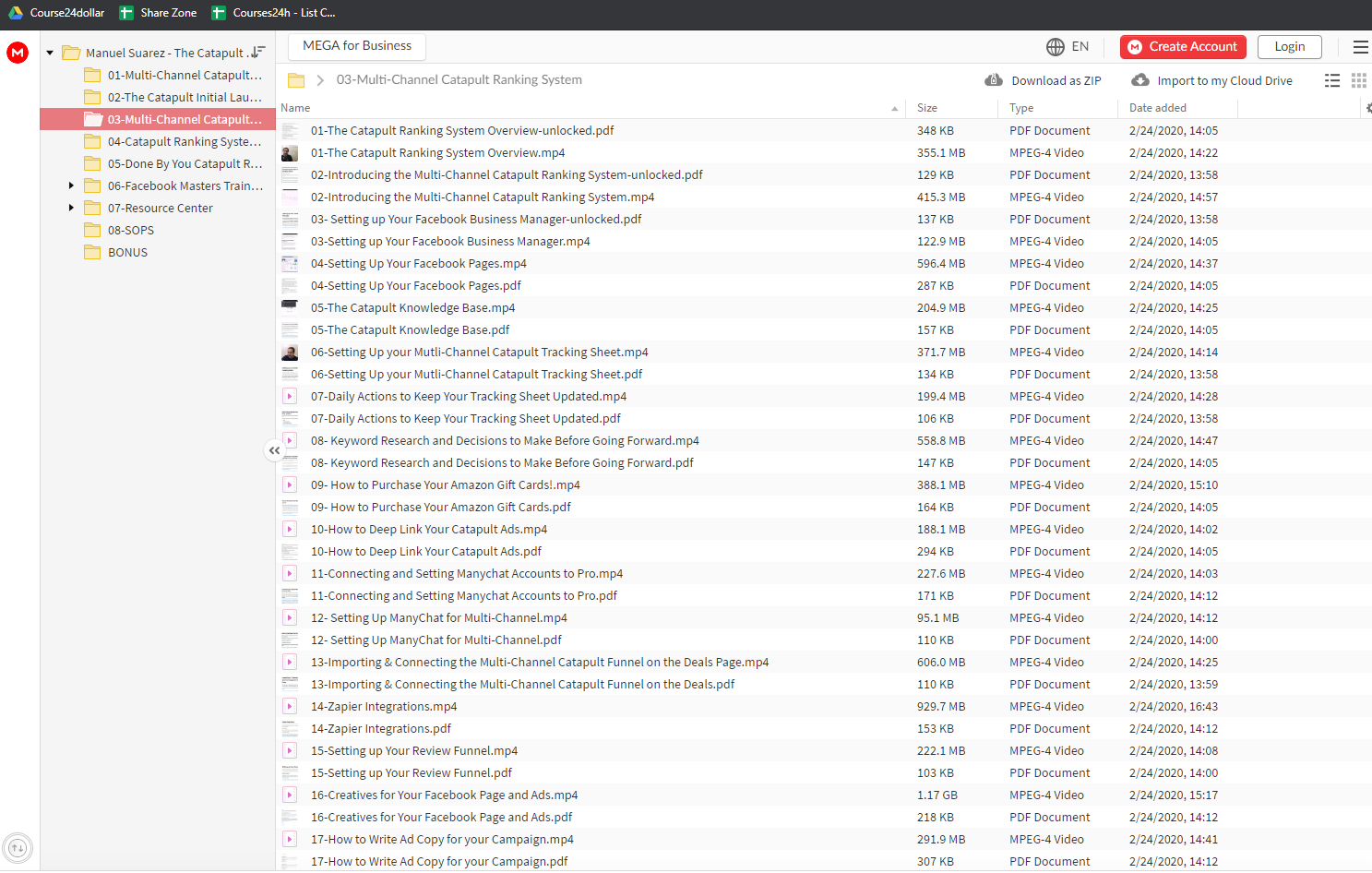Click the breadcrumb chevron separator

tap(320, 80)
